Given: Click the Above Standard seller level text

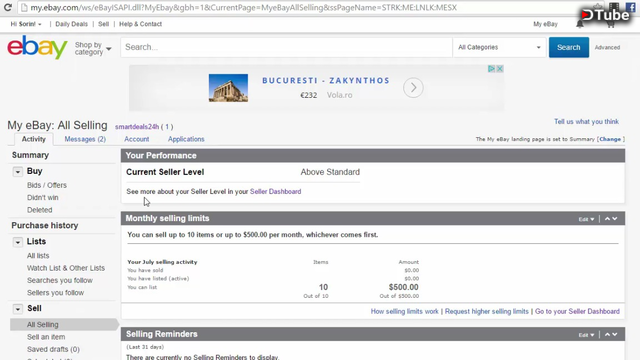Looking at the screenshot, I should click(330, 172).
